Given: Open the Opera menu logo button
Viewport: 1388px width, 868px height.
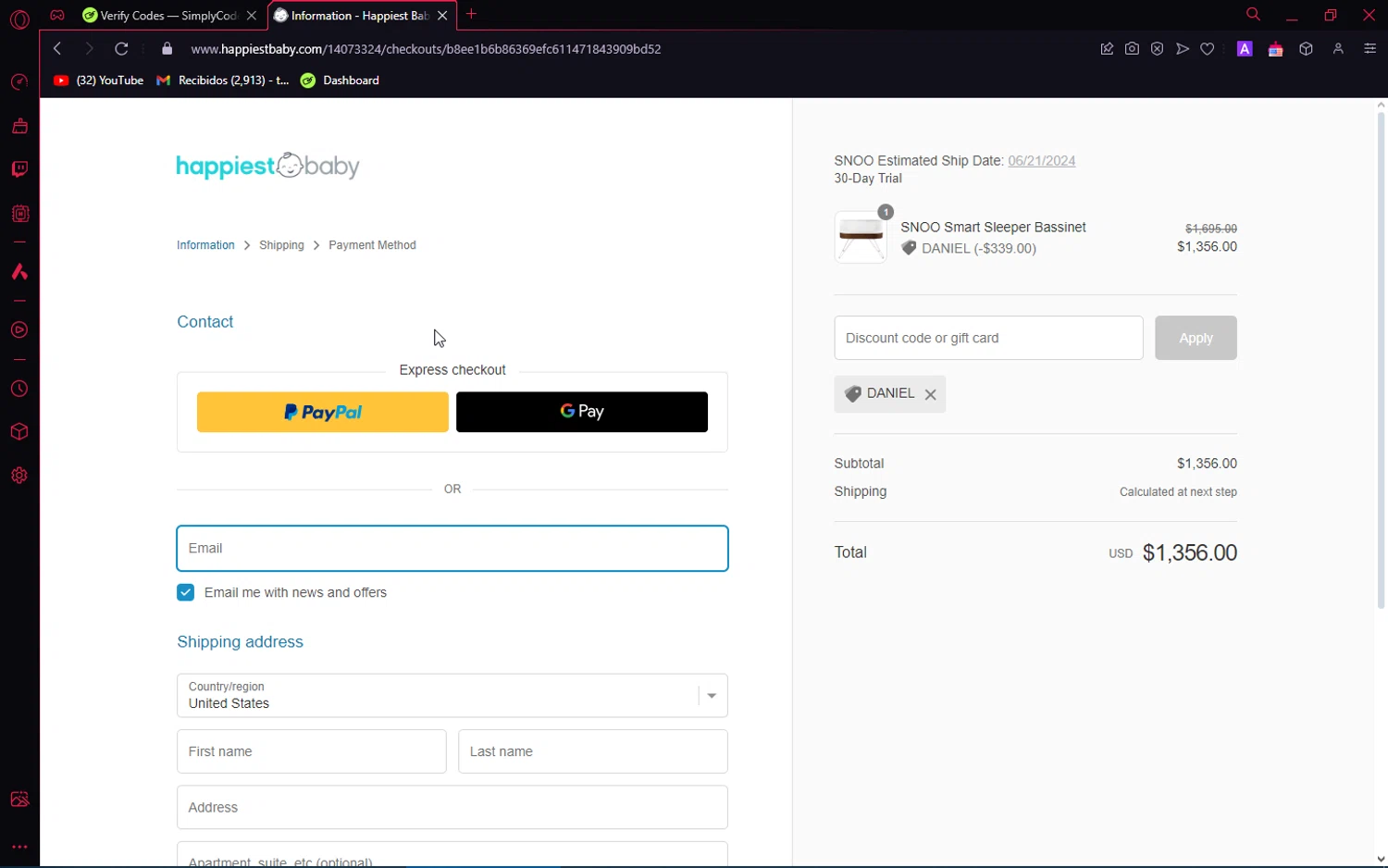Looking at the screenshot, I should click(x=19, y=19).
